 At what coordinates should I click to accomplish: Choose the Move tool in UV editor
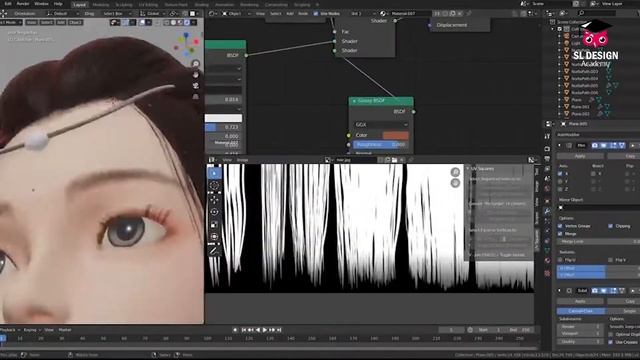214,200
